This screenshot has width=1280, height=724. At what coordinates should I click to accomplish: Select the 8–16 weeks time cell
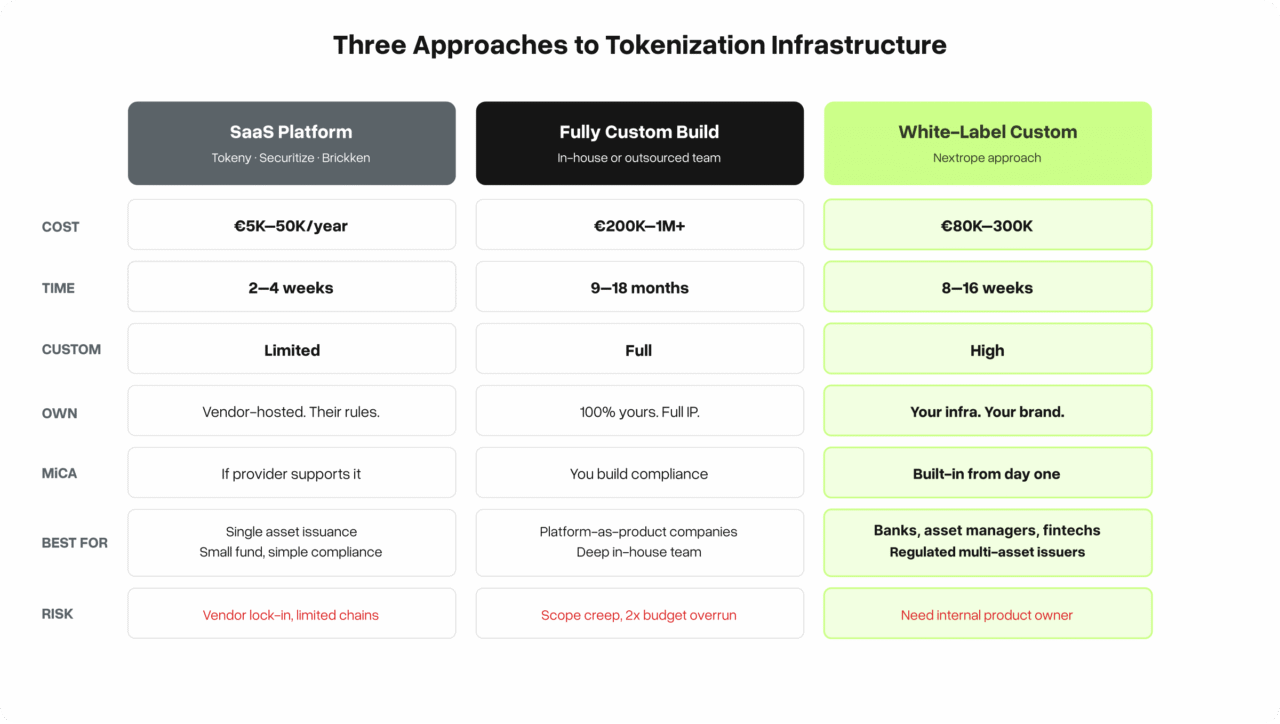click(987, 287)
